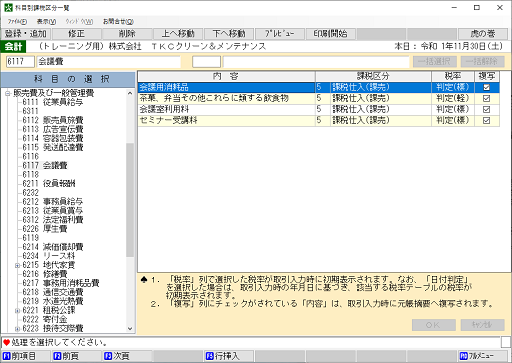Viewport: 512px width, 363px height.
Task: Expand the 6215 地代家賃 node
Action: [17, 266]
